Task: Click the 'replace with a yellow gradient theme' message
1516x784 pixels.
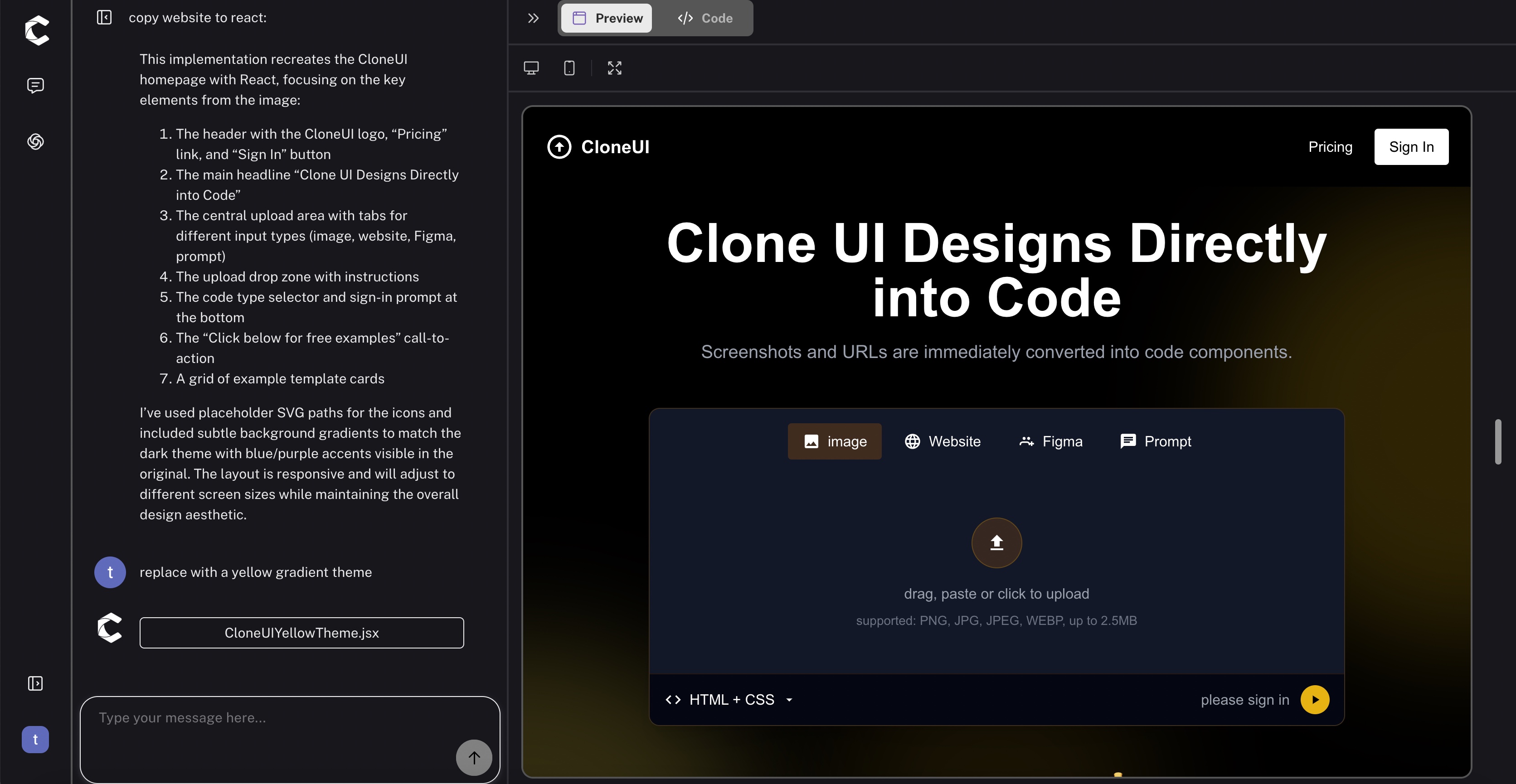Action: tap(255, 572)
